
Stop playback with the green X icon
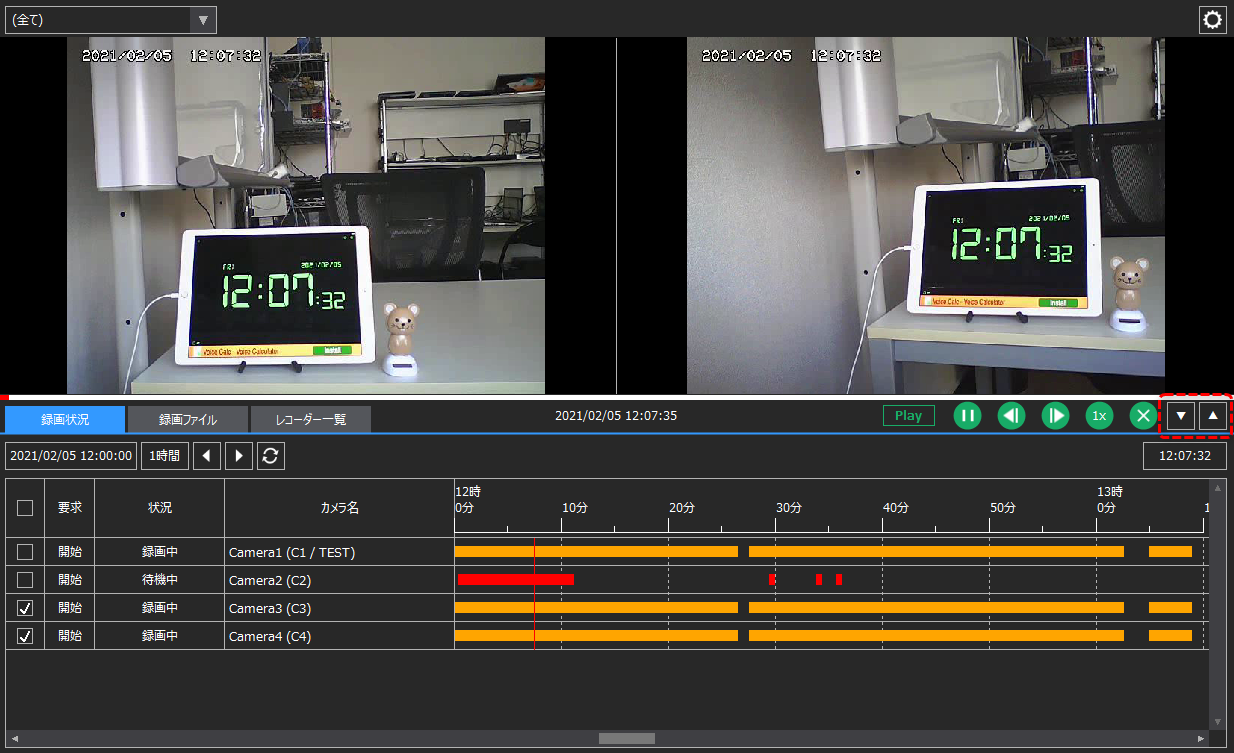point(1142,415)
